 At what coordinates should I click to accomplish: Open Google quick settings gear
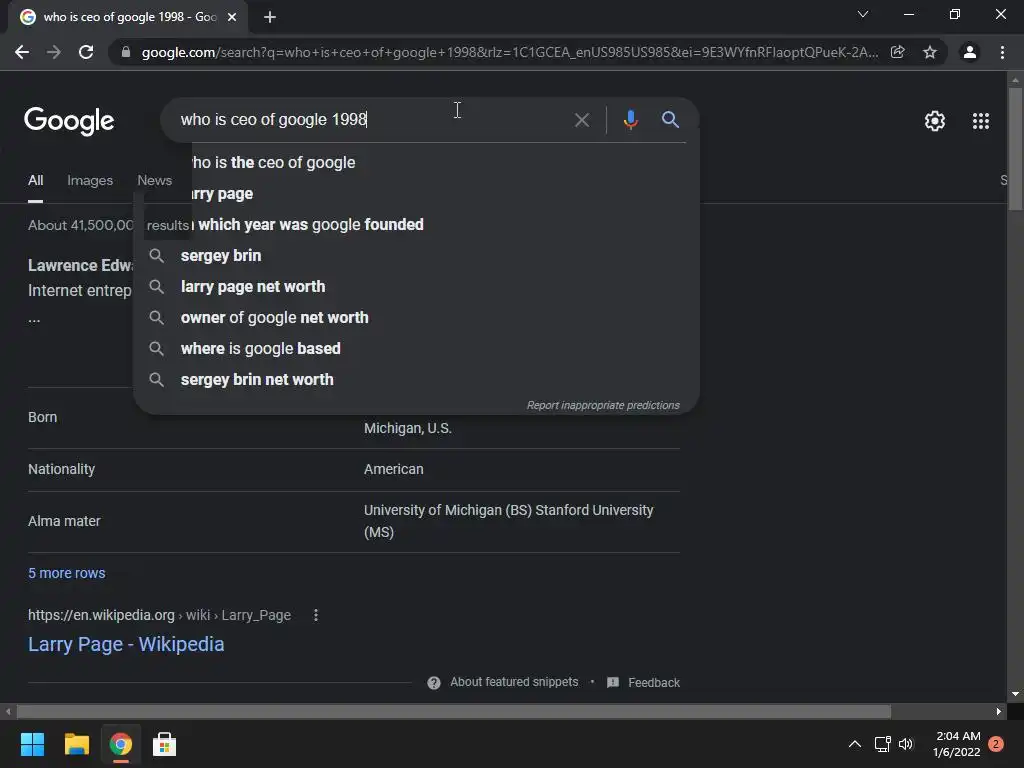935,121
